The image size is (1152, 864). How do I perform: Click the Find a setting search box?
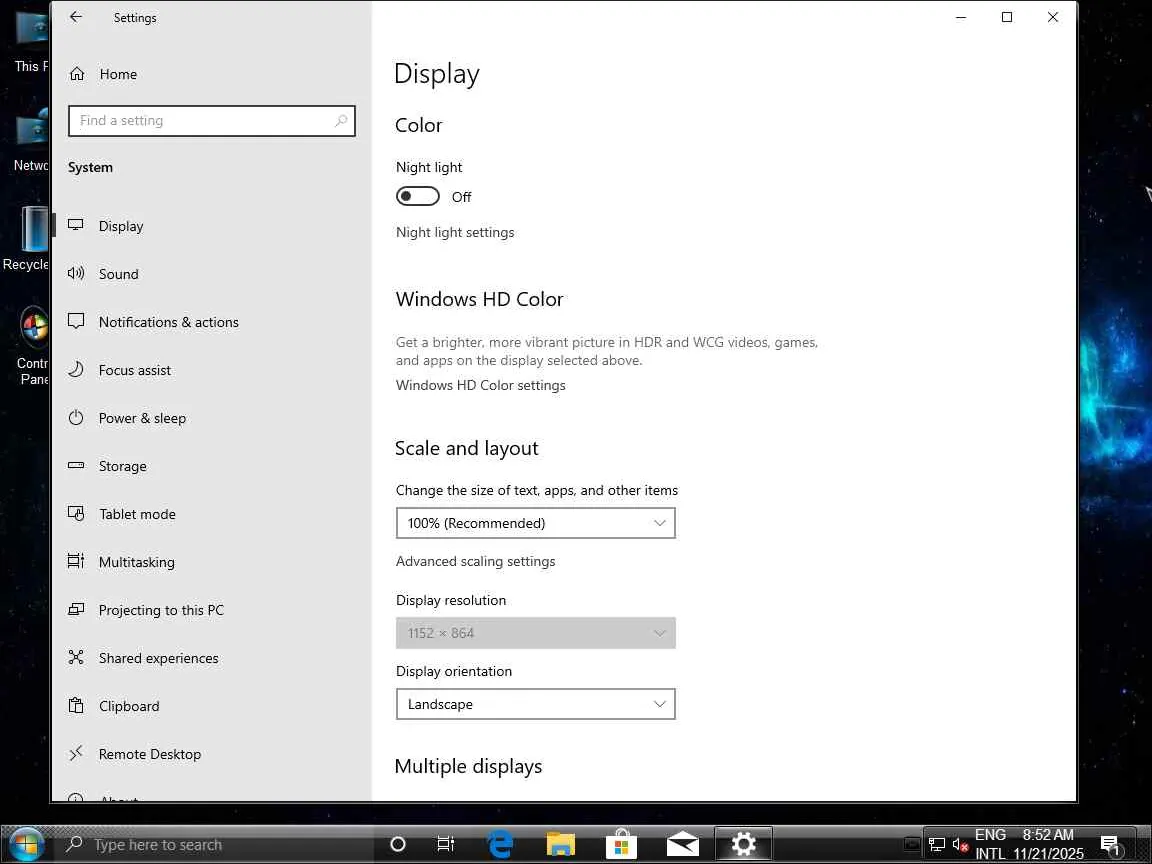(x=212, y=120)
